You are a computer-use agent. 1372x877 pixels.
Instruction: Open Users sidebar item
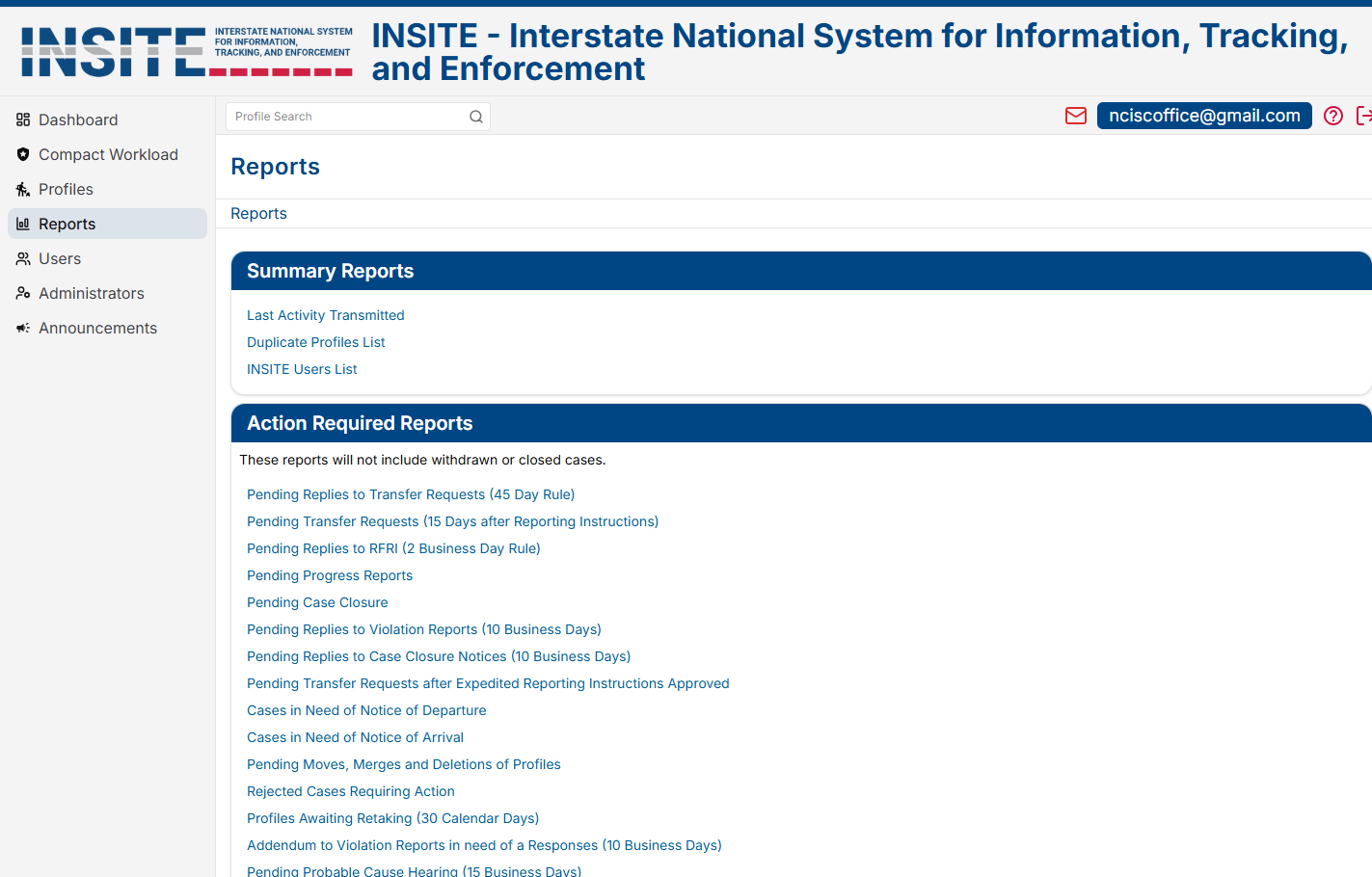click(107, 258)
